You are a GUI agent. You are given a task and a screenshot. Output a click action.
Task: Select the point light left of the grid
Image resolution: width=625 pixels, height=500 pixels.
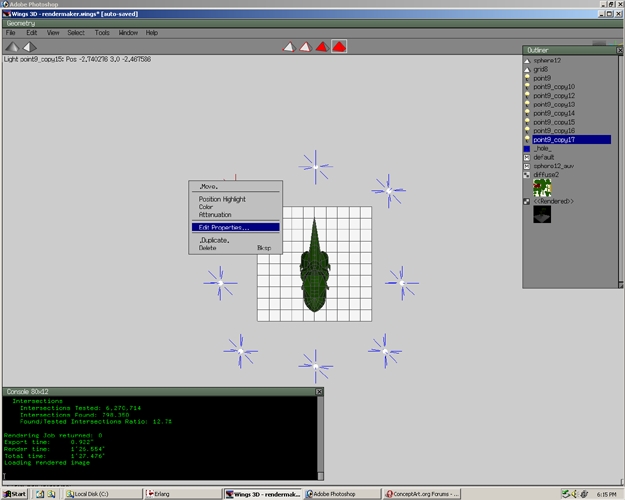pos(220,283)
